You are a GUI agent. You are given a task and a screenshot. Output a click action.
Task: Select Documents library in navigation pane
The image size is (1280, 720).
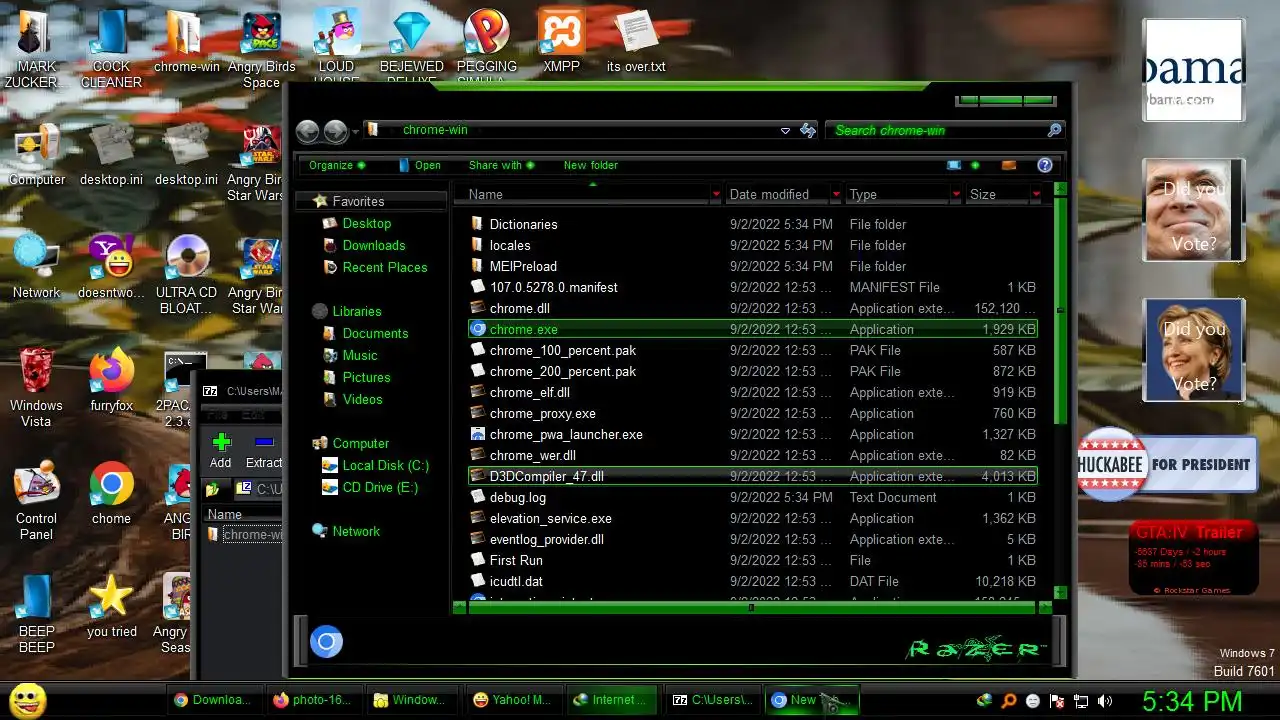pos(375,333)
